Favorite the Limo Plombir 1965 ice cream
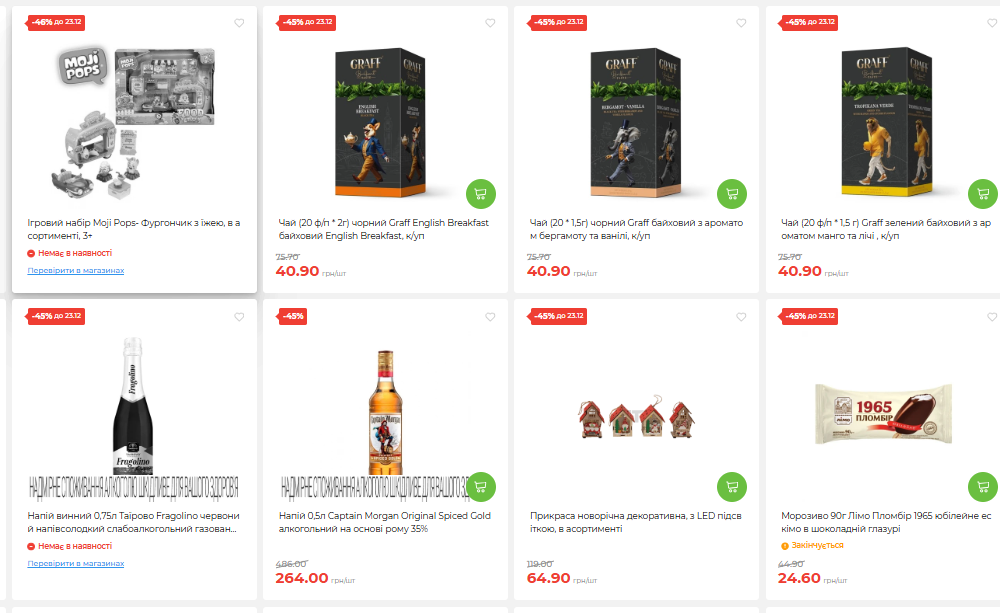 (x=992, y=317)
